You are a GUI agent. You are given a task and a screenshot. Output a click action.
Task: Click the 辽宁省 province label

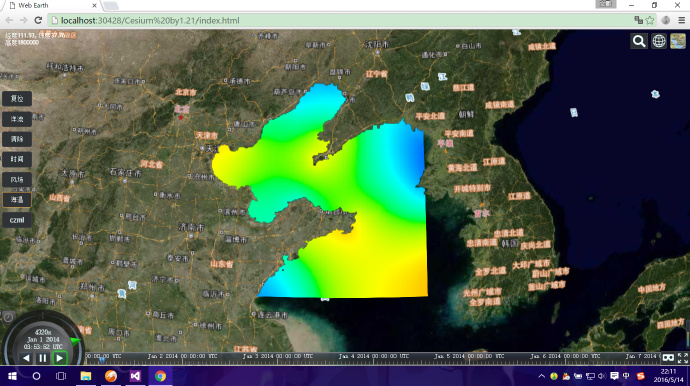click(377, 74)
